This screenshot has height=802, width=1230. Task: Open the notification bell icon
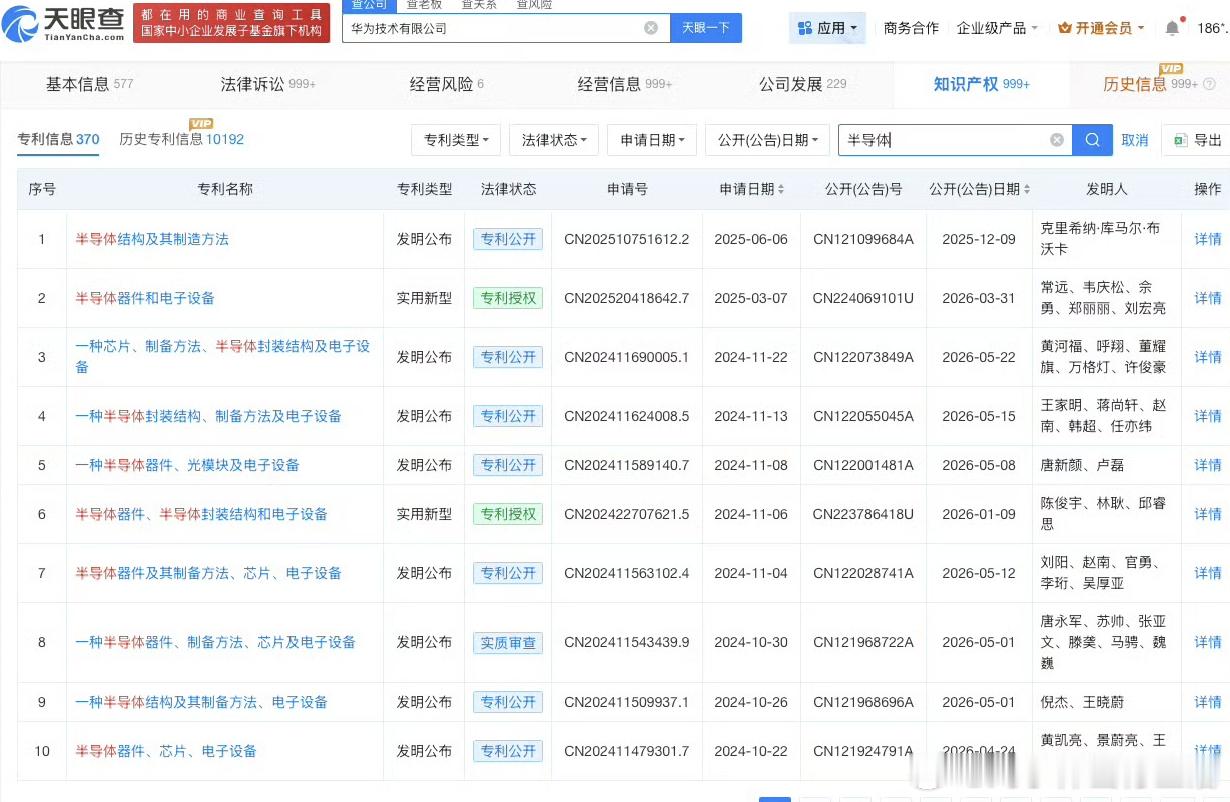click(1172, 28)
